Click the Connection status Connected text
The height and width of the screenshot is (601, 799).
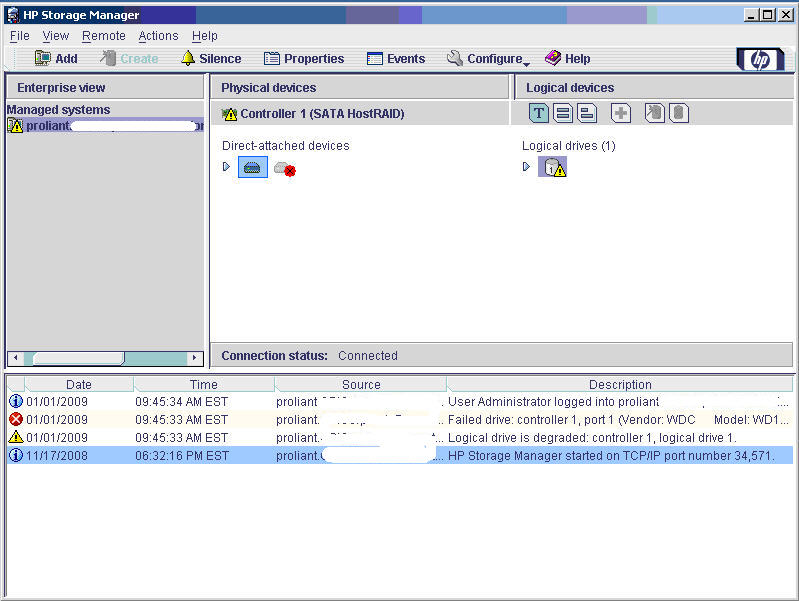(368, 356)
